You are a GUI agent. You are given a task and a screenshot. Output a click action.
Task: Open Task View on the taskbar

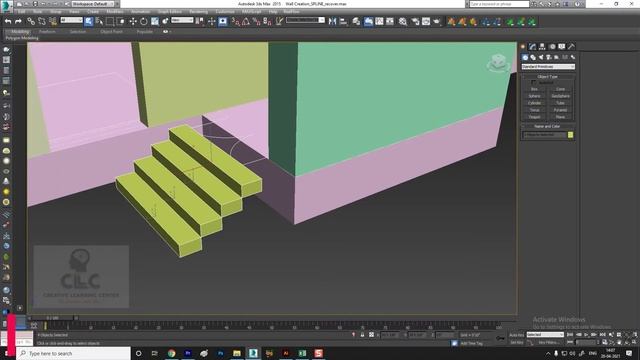tap(155, 353)
